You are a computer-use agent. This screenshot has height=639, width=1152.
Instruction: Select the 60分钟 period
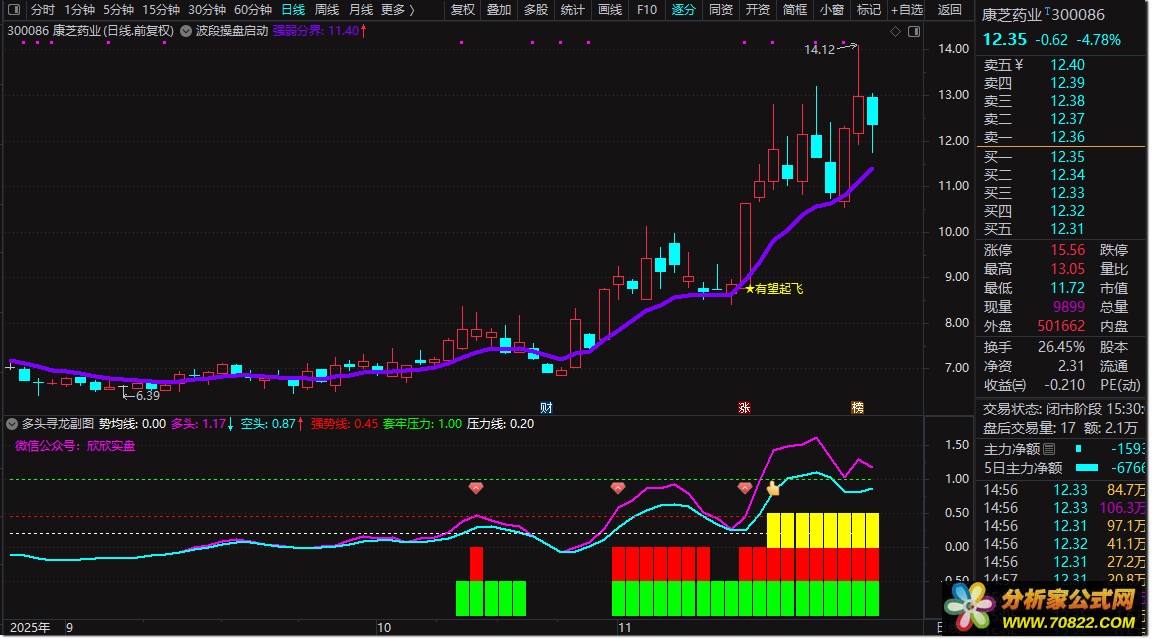253,10
